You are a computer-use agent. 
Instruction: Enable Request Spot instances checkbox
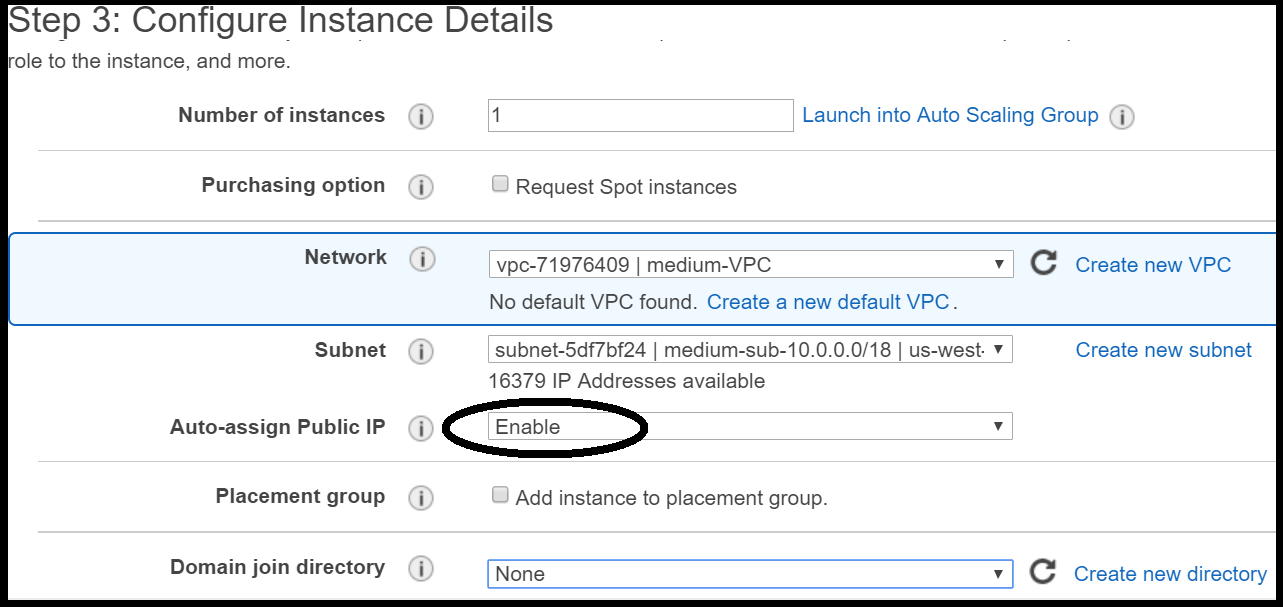(x=501, y=184)
